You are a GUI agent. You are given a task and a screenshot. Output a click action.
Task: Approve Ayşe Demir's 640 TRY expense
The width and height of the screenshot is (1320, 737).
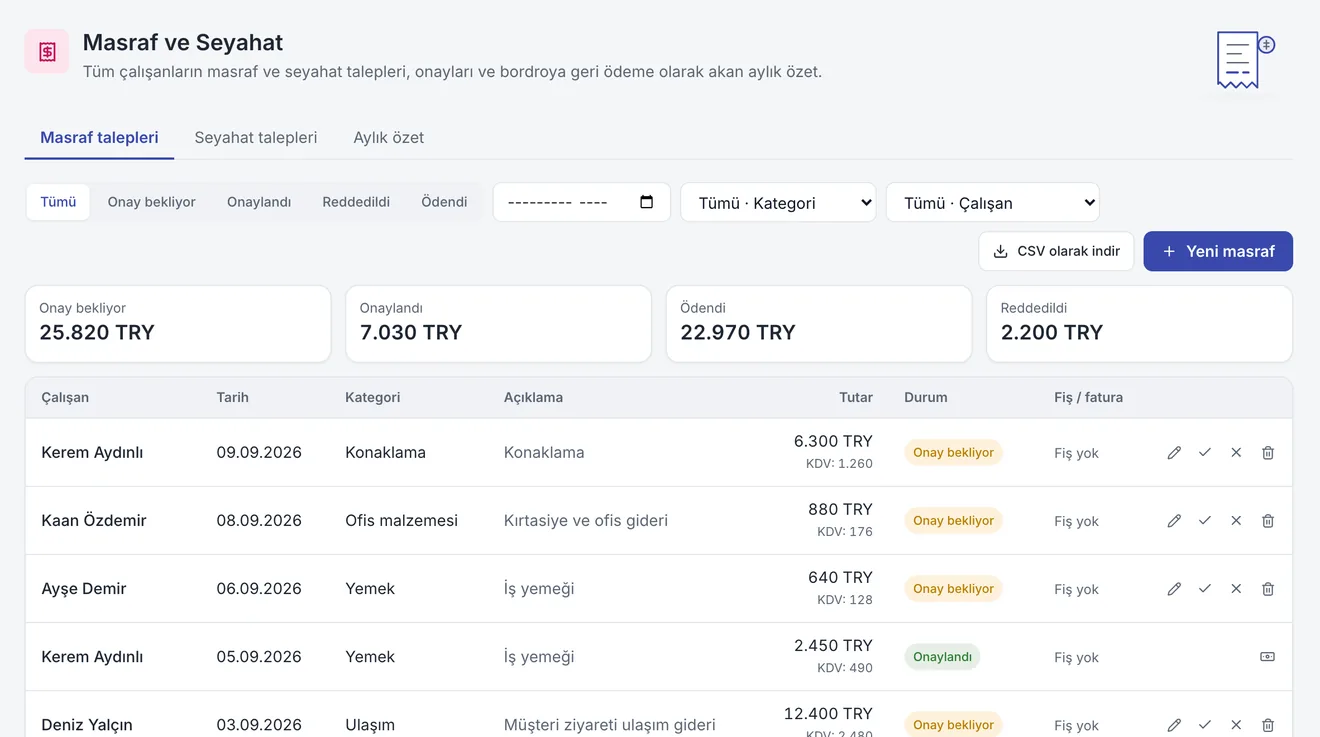[1205, 589]
